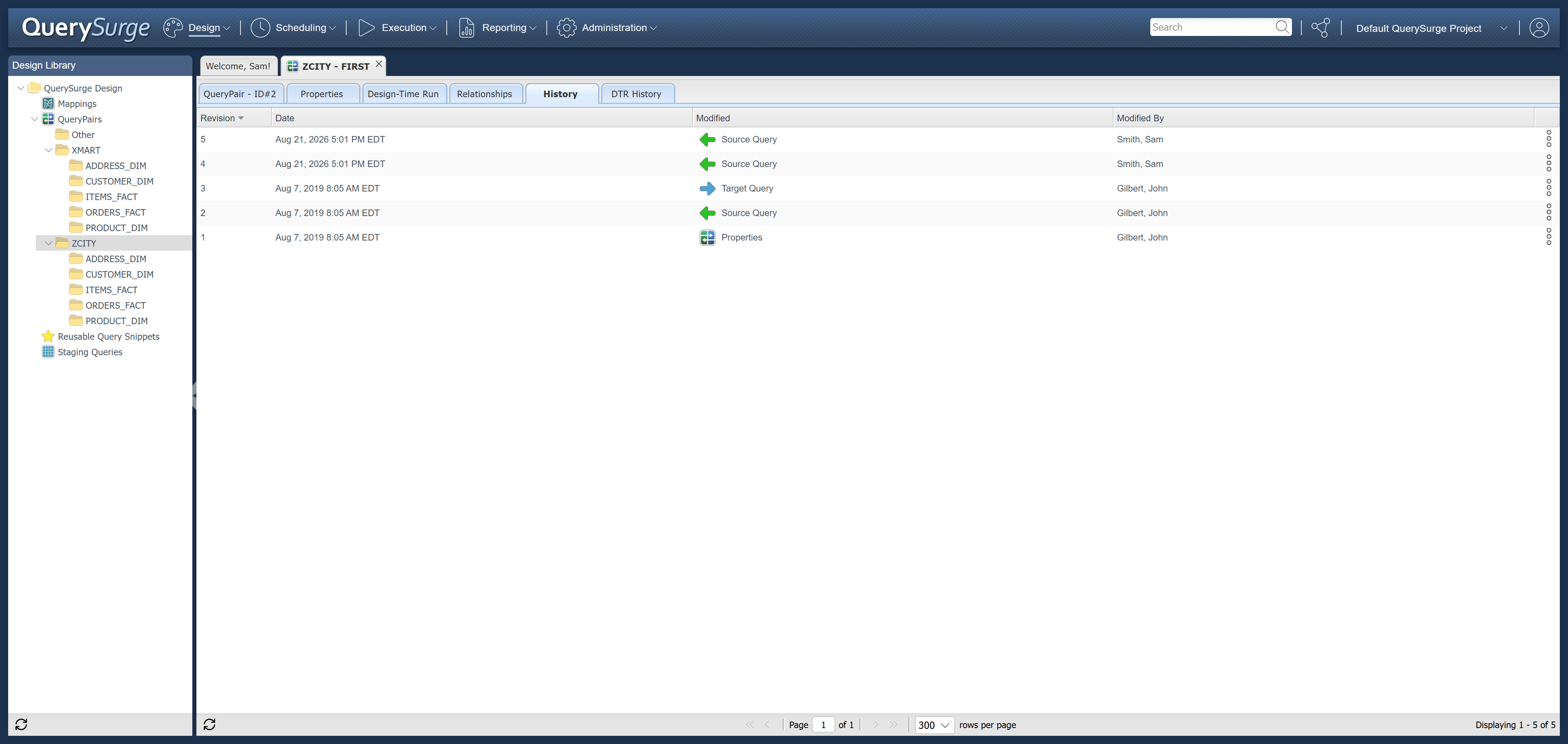Click the Source Query arrow icon in revision 2

coord(707,212)
